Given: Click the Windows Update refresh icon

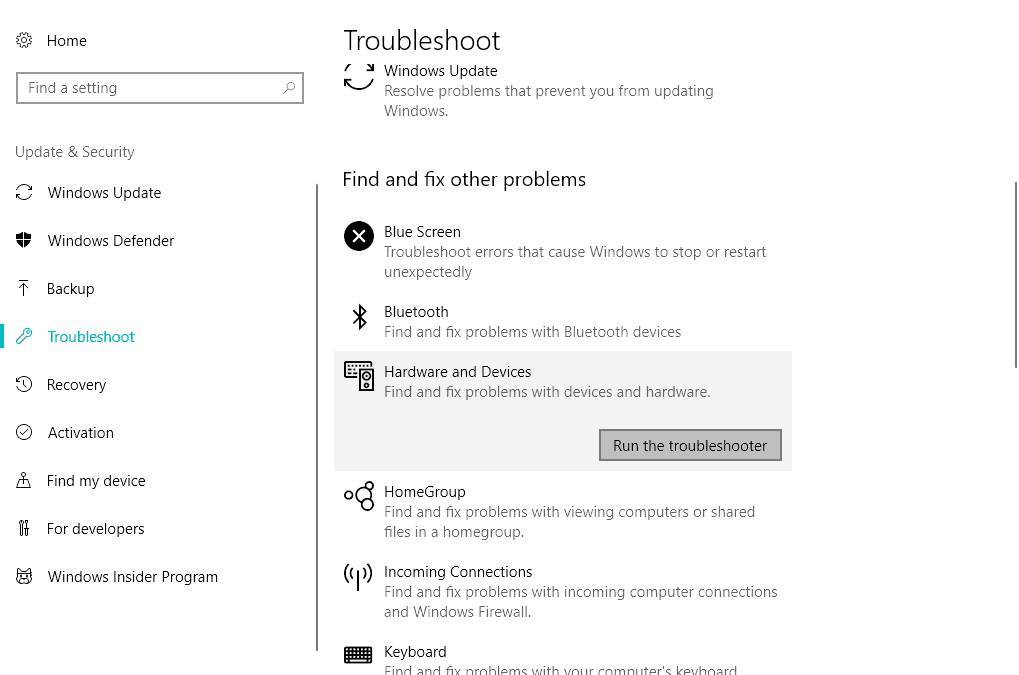Looking at the screenshot, I should pyautogui.click(x=359, y=75).
